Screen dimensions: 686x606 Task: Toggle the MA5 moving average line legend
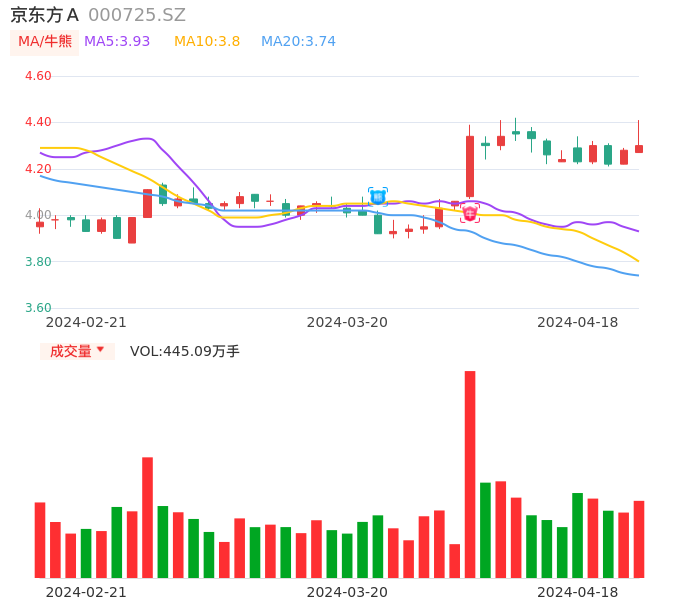tap(117, 42)
